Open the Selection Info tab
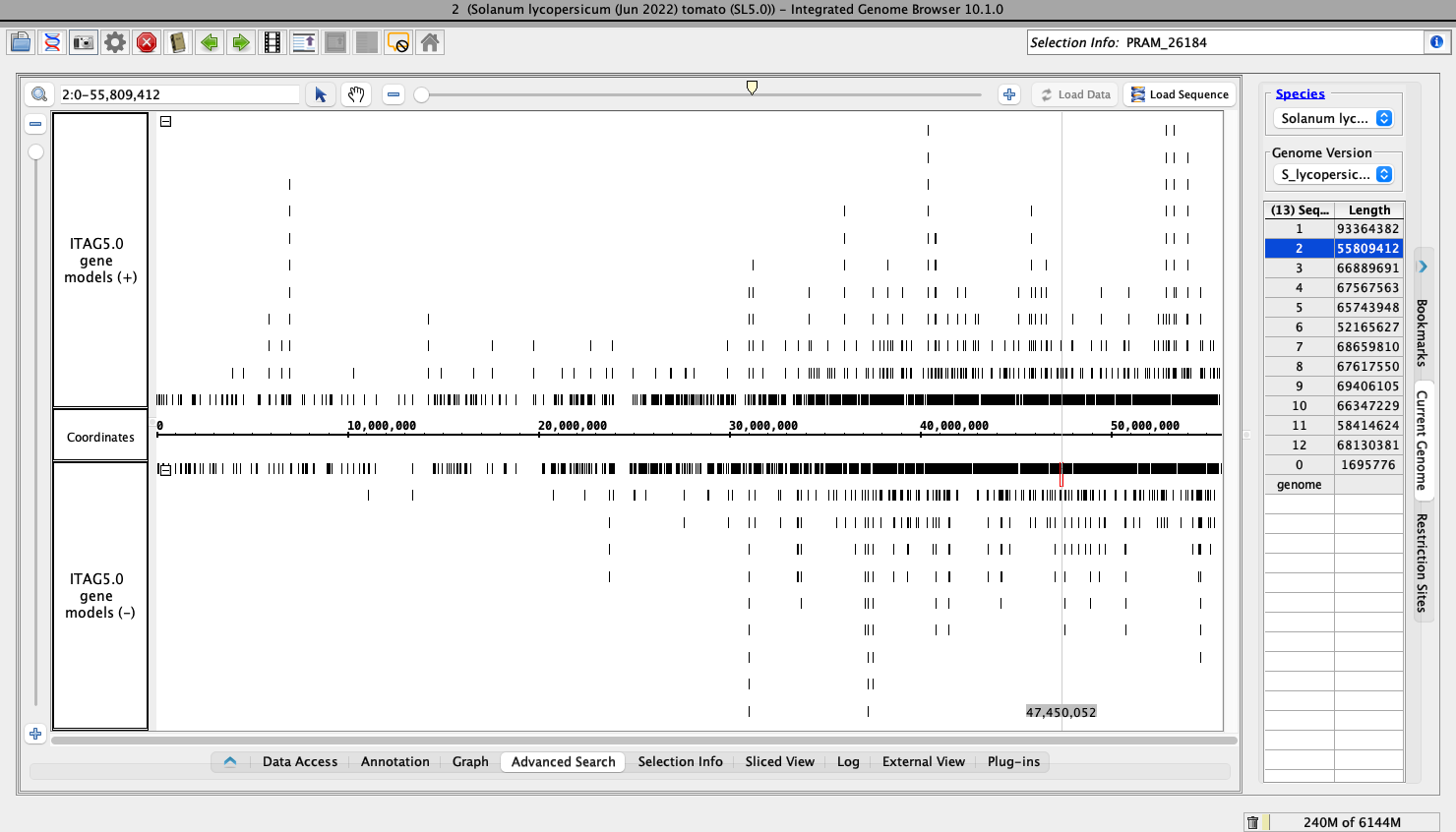 pyautogui.click(x=680, y=761)
